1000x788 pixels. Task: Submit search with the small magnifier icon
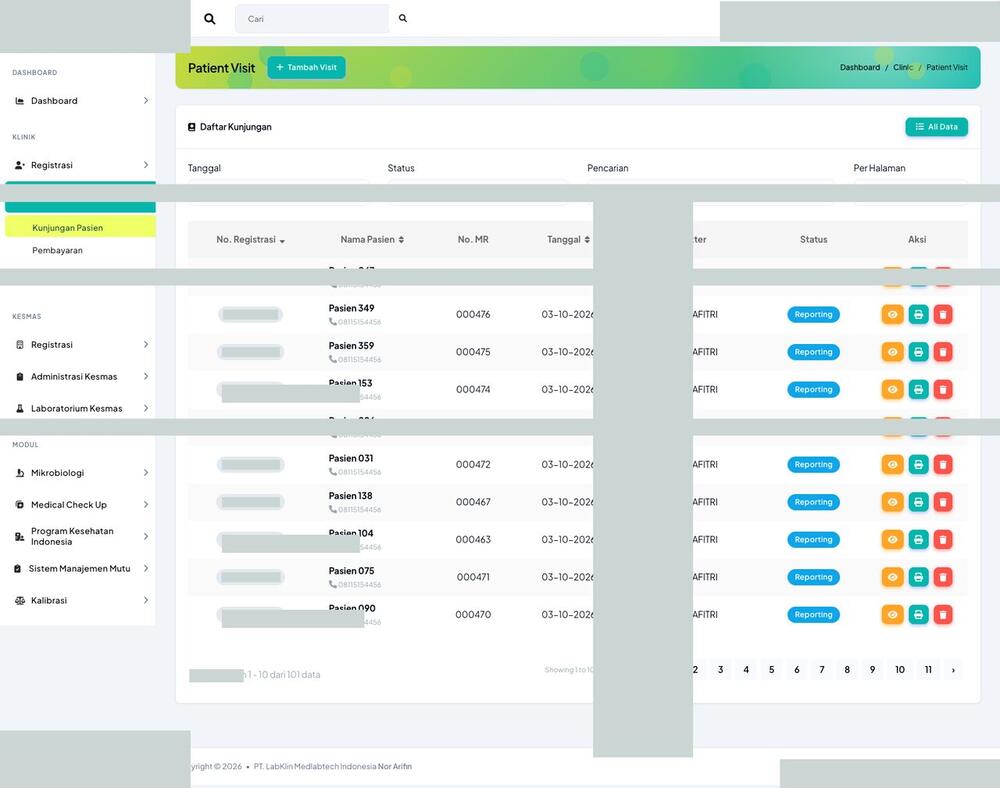point(403,18)
